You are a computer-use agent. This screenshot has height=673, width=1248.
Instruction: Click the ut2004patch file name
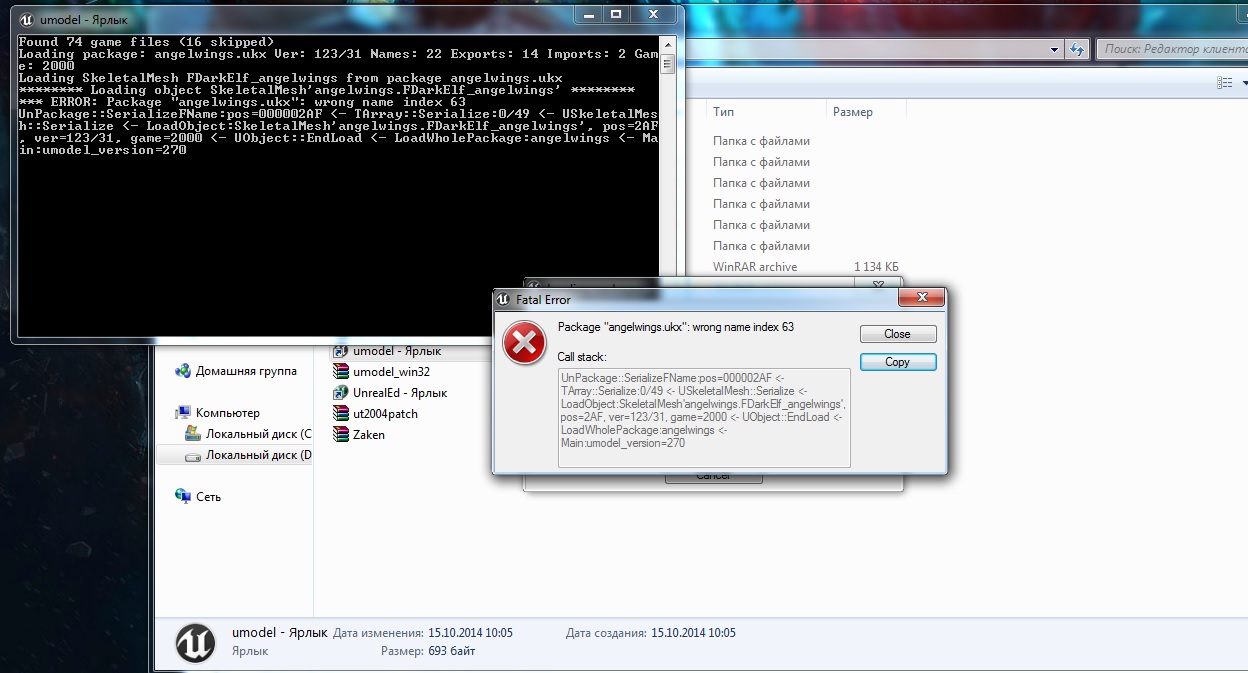click(x=386, y=414)
